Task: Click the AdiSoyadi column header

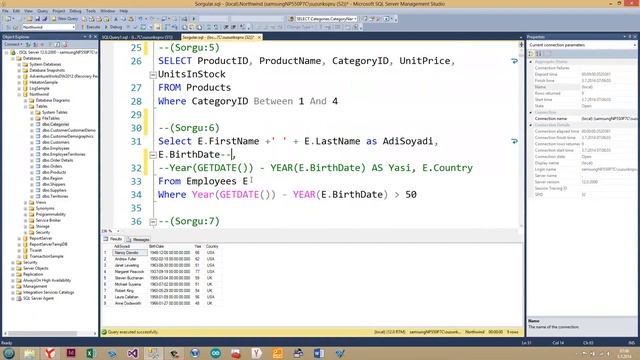Action: click(x=130, y=247)
